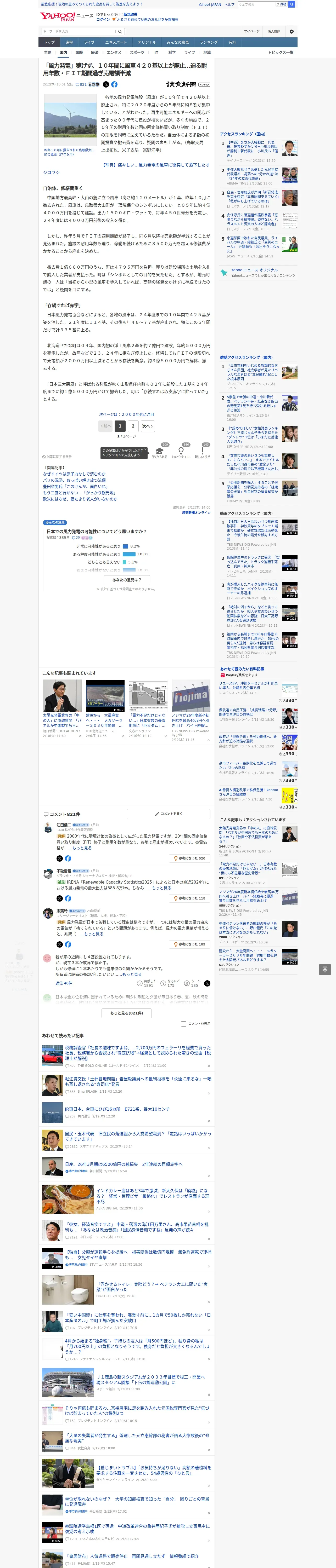The image size is (336, 1568).
Task: Click the わかりやすい lightbulb reaction
Action: tap(181, 451)
